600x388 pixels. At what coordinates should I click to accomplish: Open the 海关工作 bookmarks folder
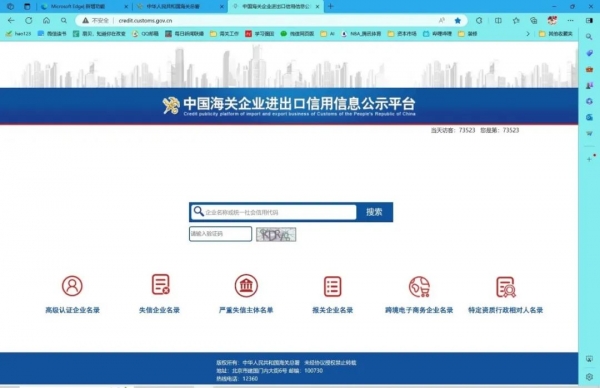tap(225, 34)
